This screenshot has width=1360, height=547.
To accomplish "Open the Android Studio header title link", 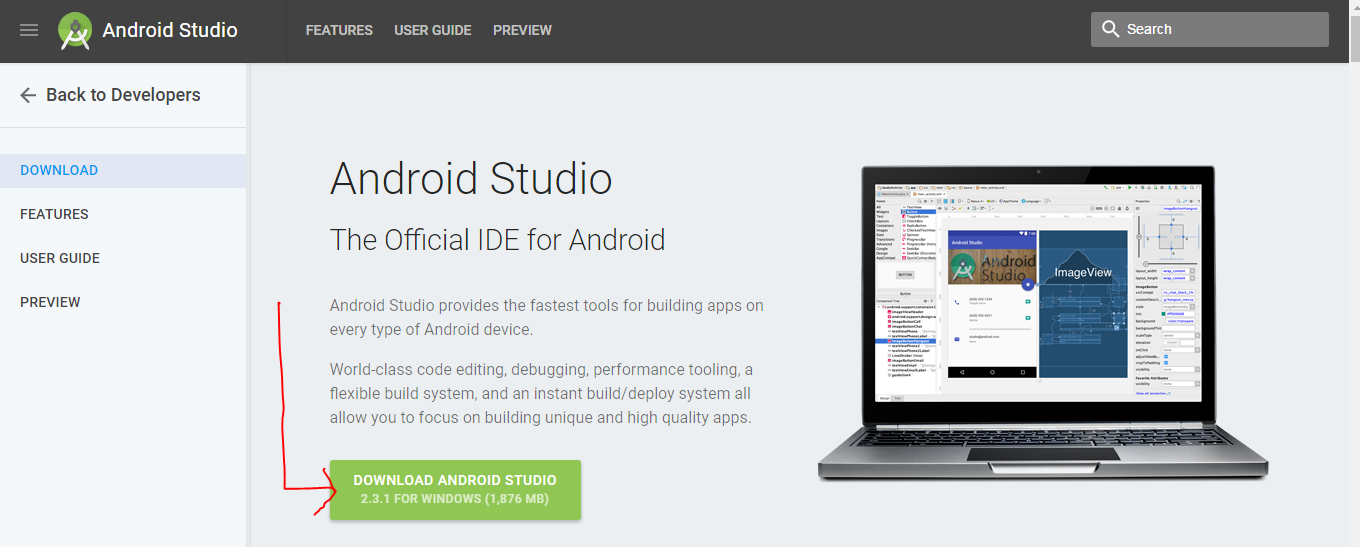I will pos(170,30).
